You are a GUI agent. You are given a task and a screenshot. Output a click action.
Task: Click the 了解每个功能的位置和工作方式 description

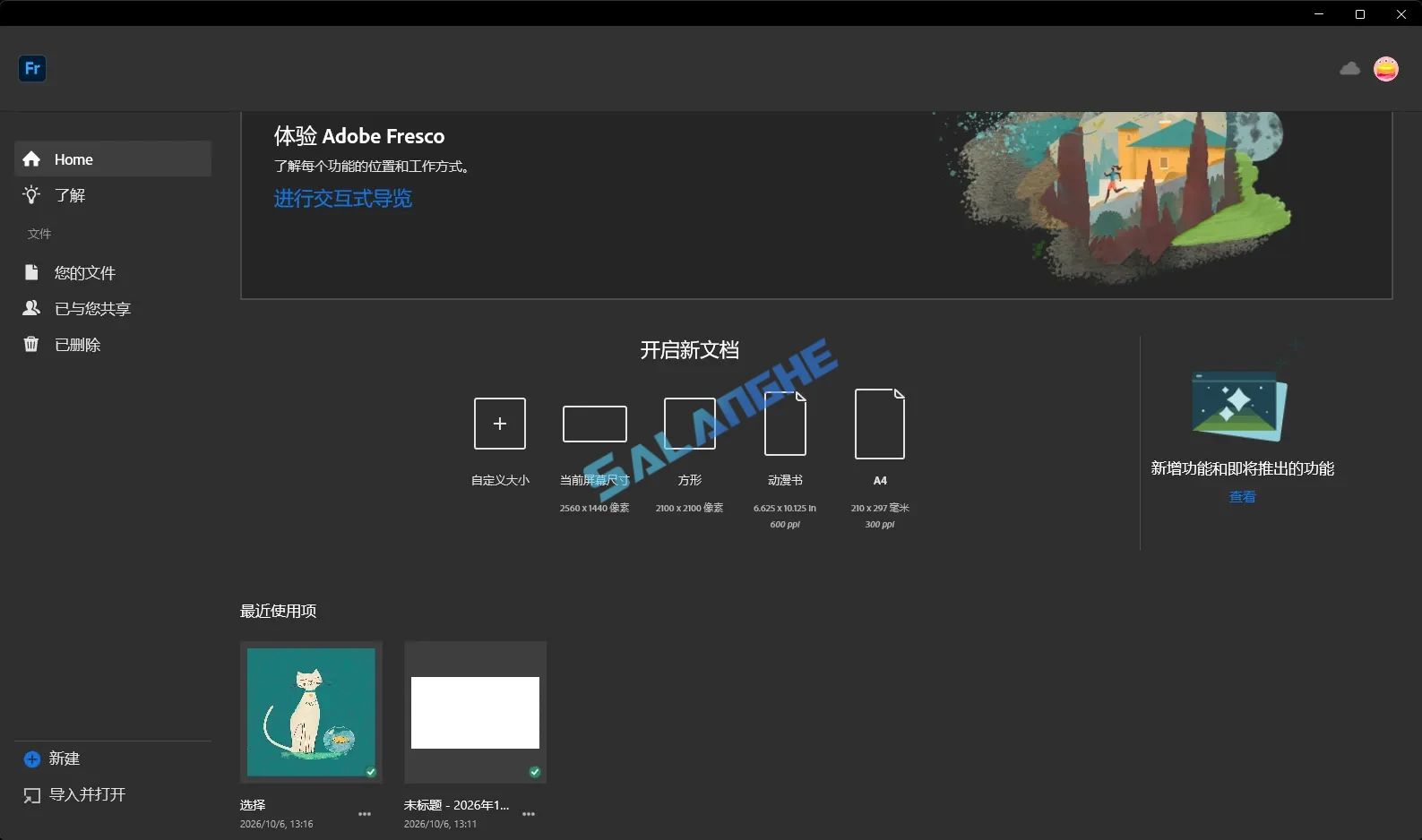pyautogui.click(x=372, y=167)
